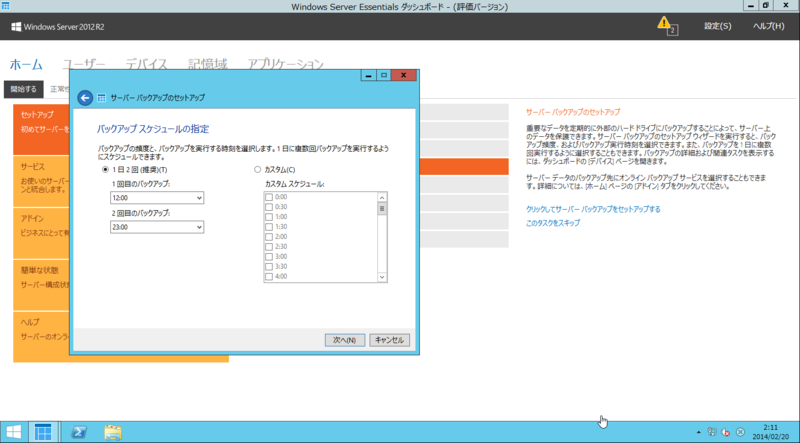Check the 3:00 custom schedule box
800x443 pixels.
269,257
